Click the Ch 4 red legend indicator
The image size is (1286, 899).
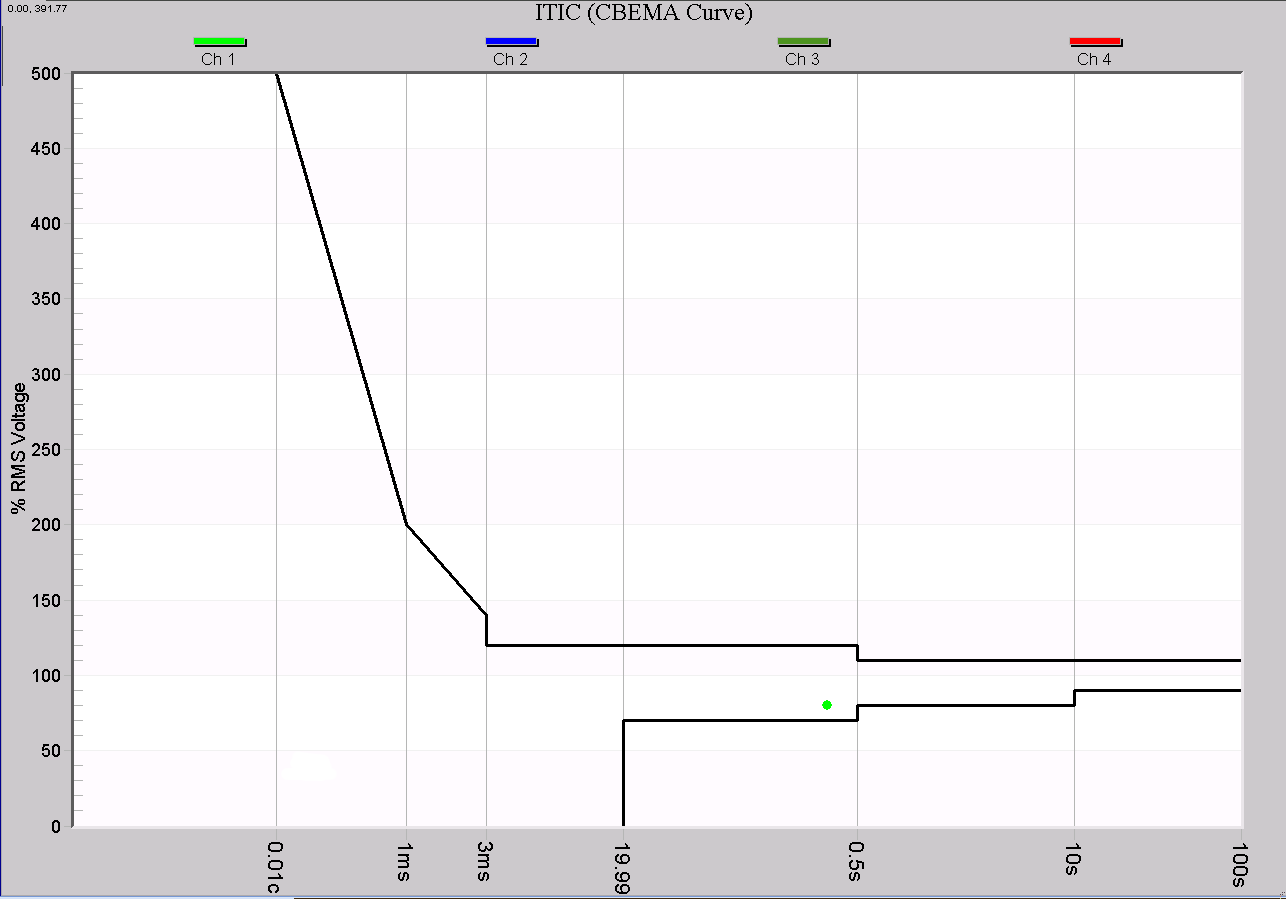click(1096, 41)
